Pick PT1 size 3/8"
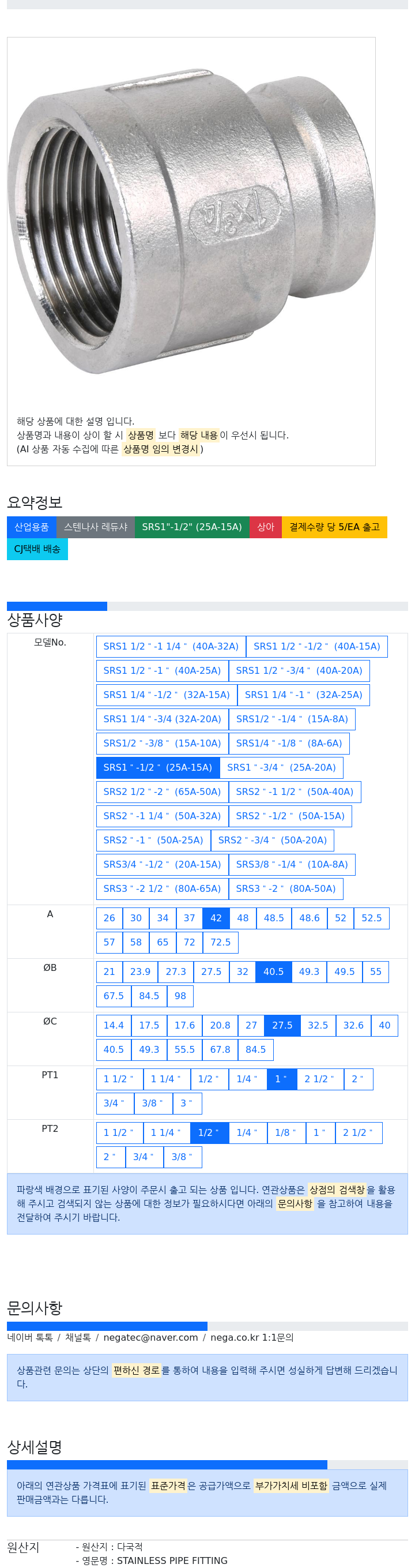Image resolution: width=415 pixels, height=1568 pixels. (x=152, y=1103)
